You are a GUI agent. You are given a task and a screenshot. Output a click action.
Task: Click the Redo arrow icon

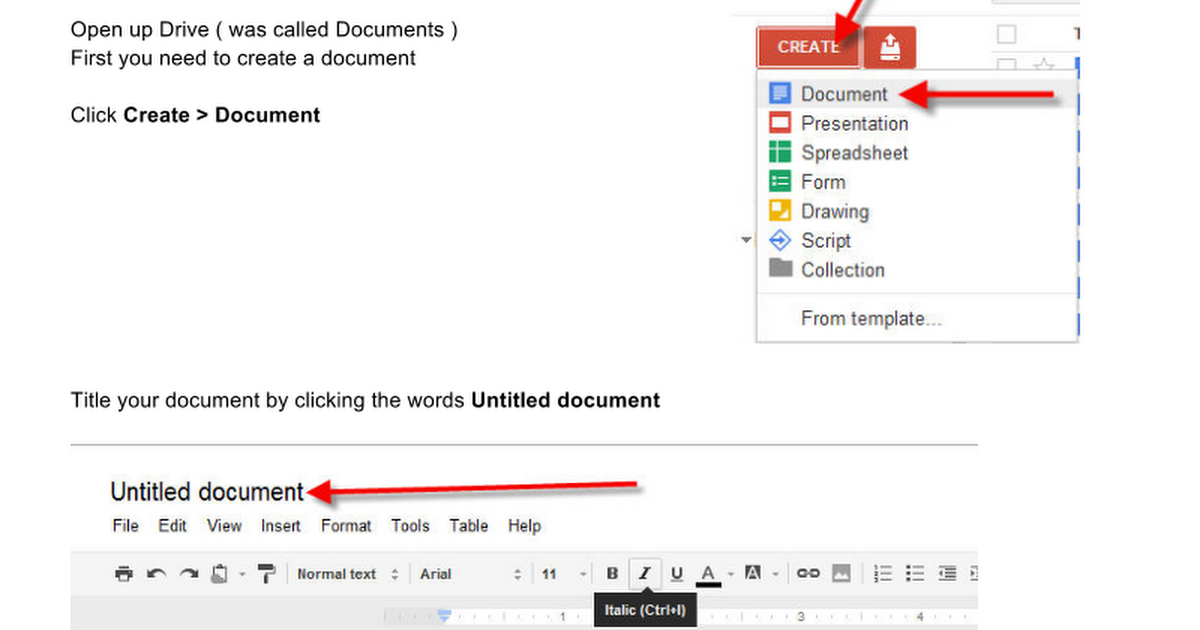188,574
